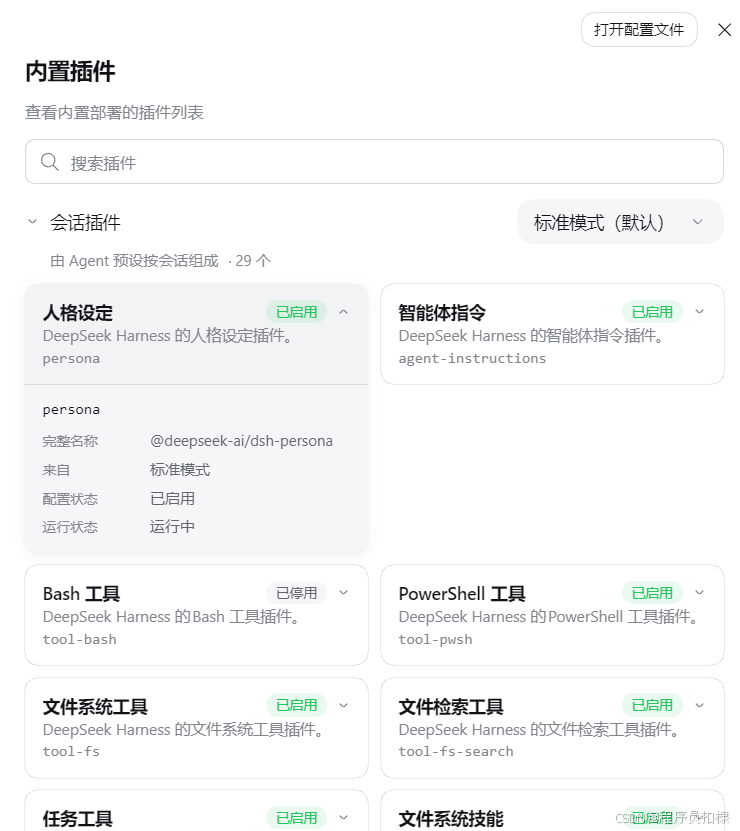Image resolution: width=740 pixels, height=831 pixels.
Task: Expand the 任务工具 card chevron
Action: tap(343, 818)
